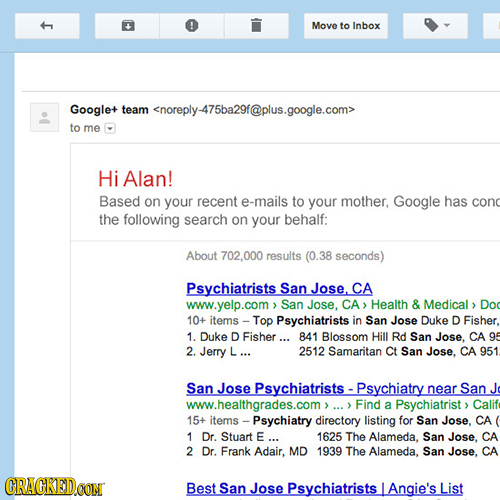500x500 pixels.
Task: Open the Labels tag dropdown
Action: (435, 26)
